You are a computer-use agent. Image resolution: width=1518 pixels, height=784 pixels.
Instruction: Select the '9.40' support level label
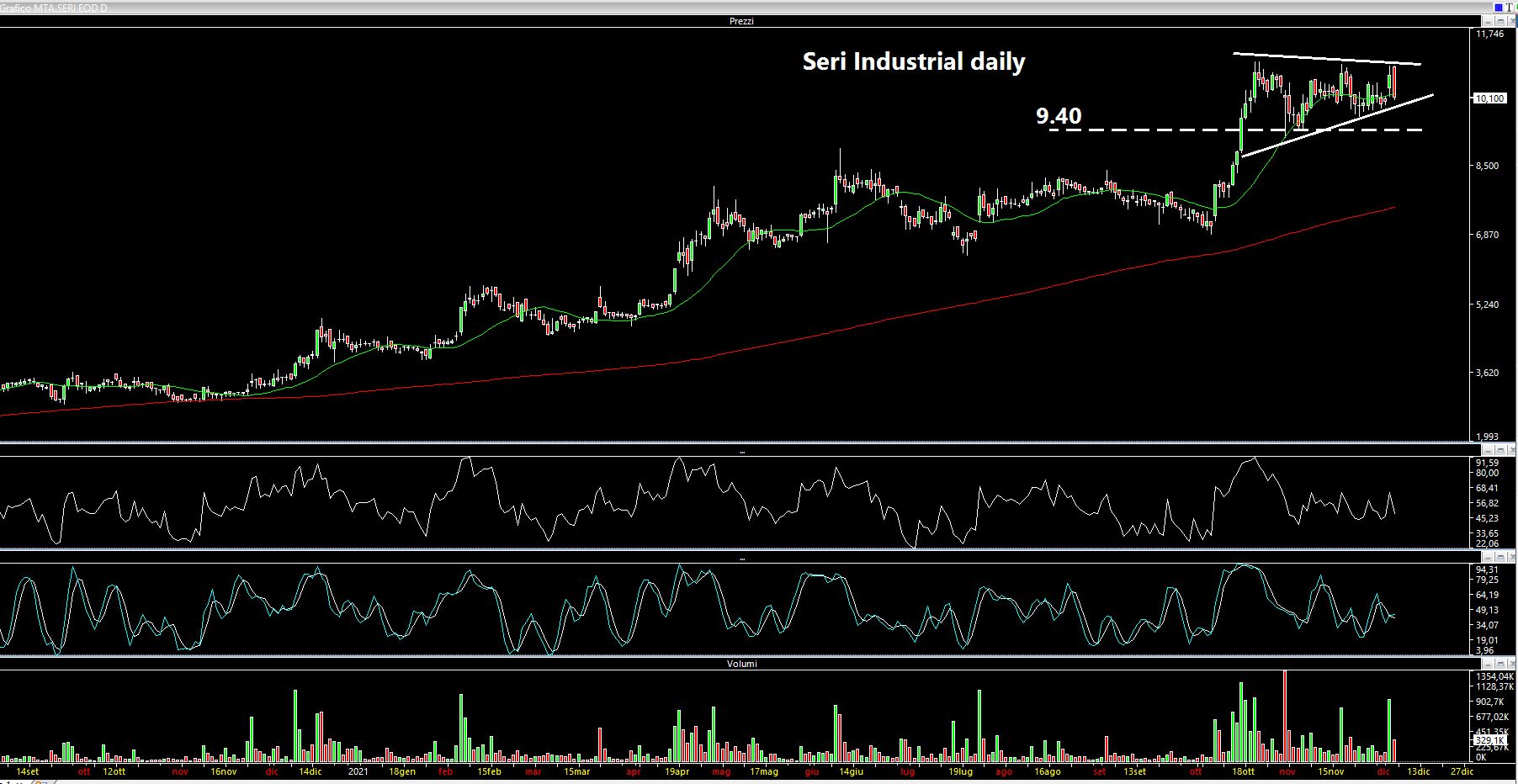[1059, 115]
